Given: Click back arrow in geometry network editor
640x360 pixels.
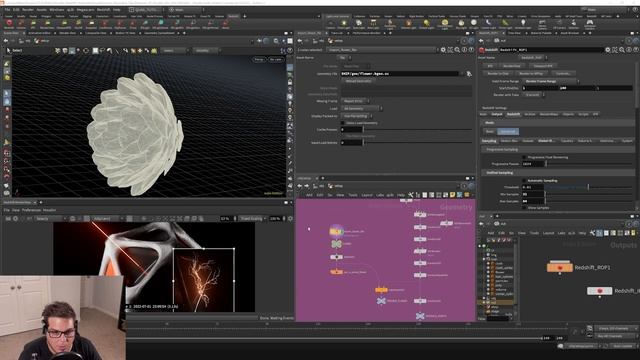Looking at the screenshot, I should tap(300, 186).
